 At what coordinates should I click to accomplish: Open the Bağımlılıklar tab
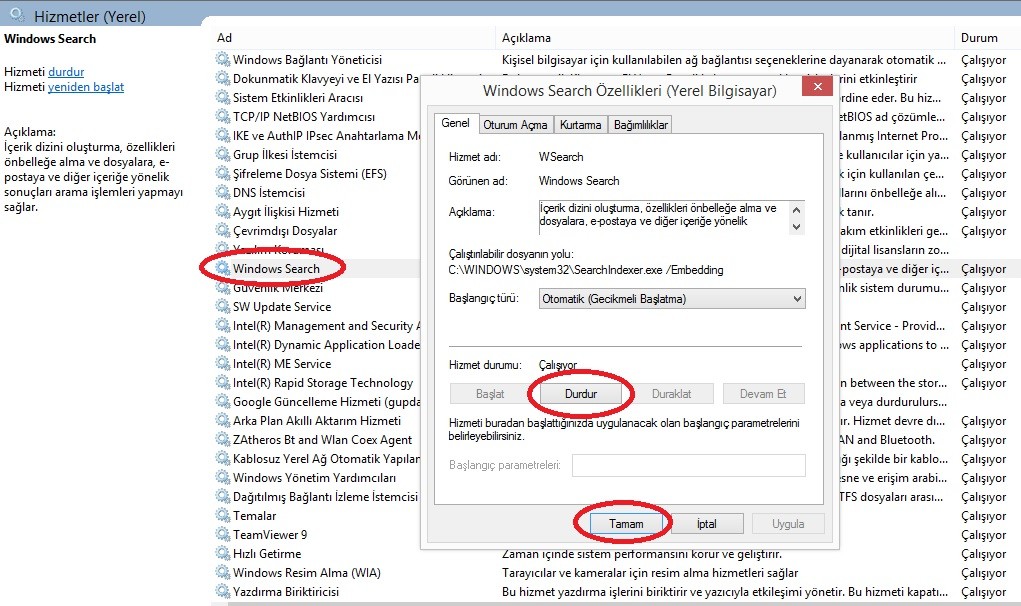(x=641, y=124)
